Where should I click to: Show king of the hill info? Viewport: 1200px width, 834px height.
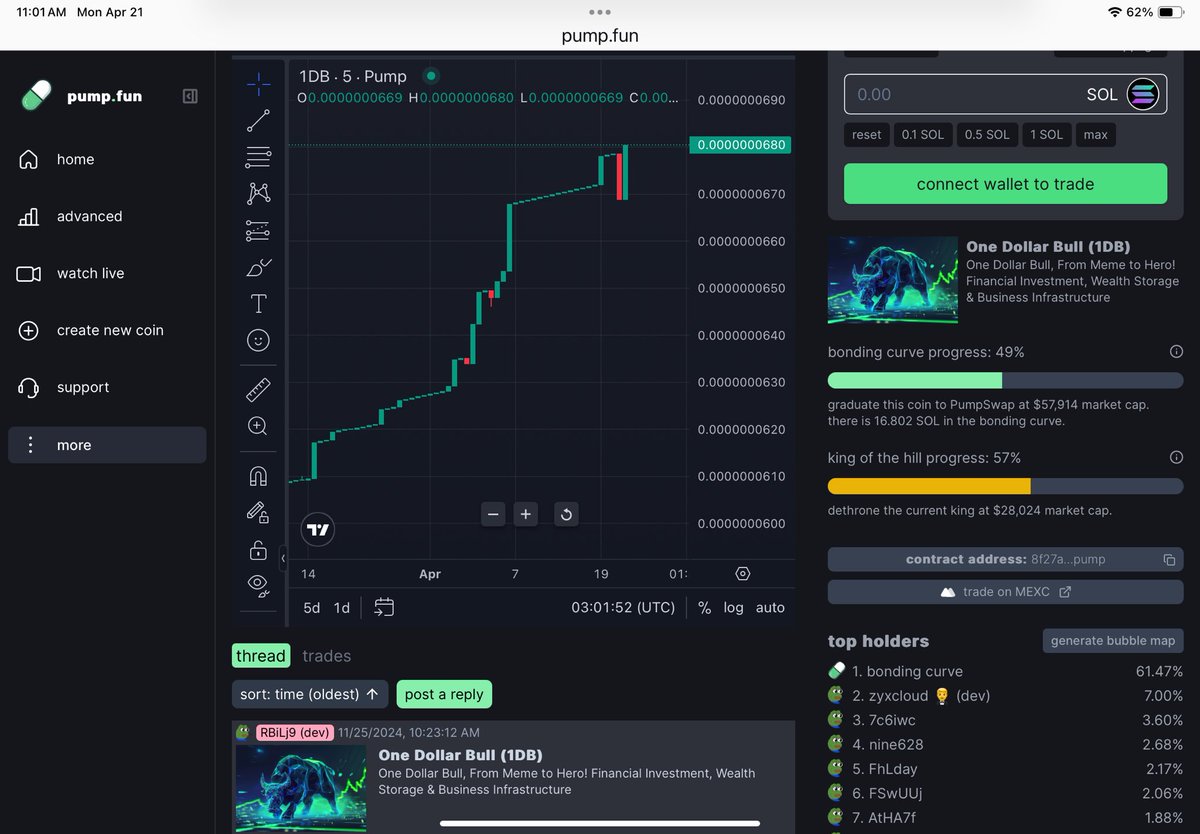(1176, 457)
